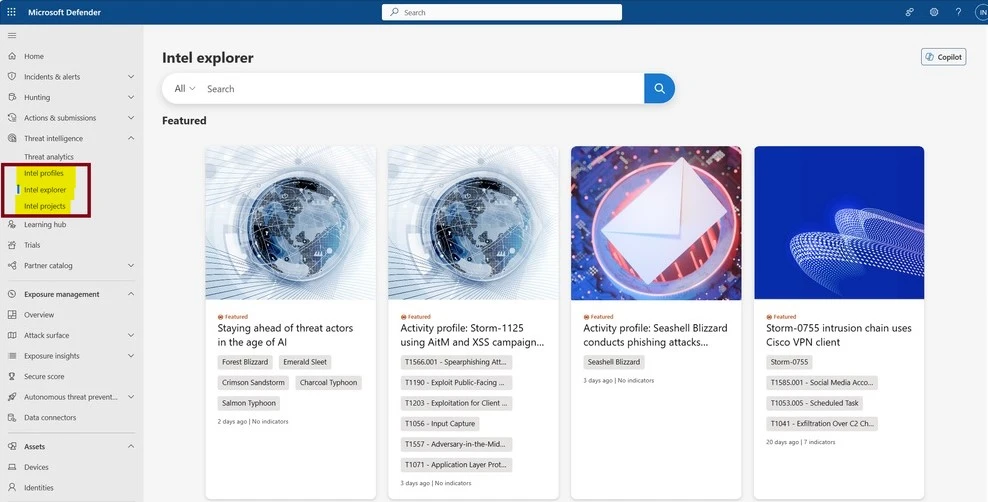The width and height of the screenshot is (988, 502).
Task: Click the Forest Blizzard tag
Action: pyautogui.click(x=245, y=362)
